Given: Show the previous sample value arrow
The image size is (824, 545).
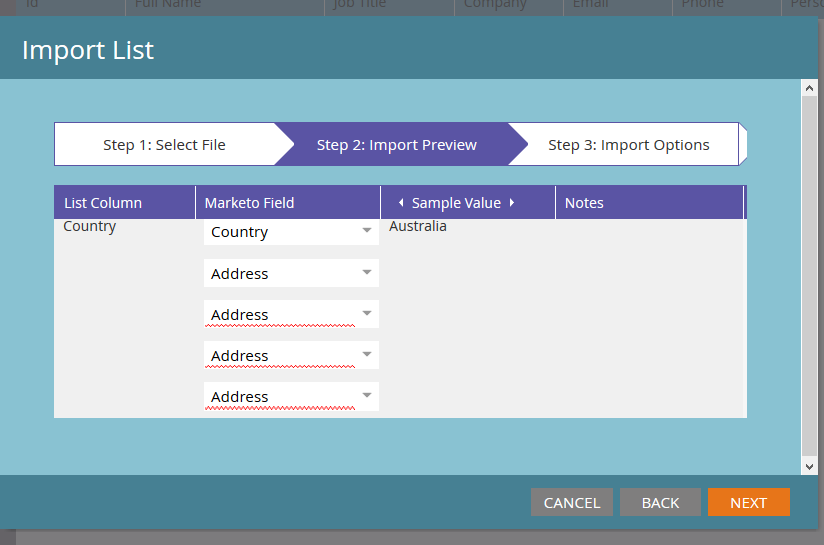Looking at the screenshot, I should pyautogui.click(x=401, y=203).
